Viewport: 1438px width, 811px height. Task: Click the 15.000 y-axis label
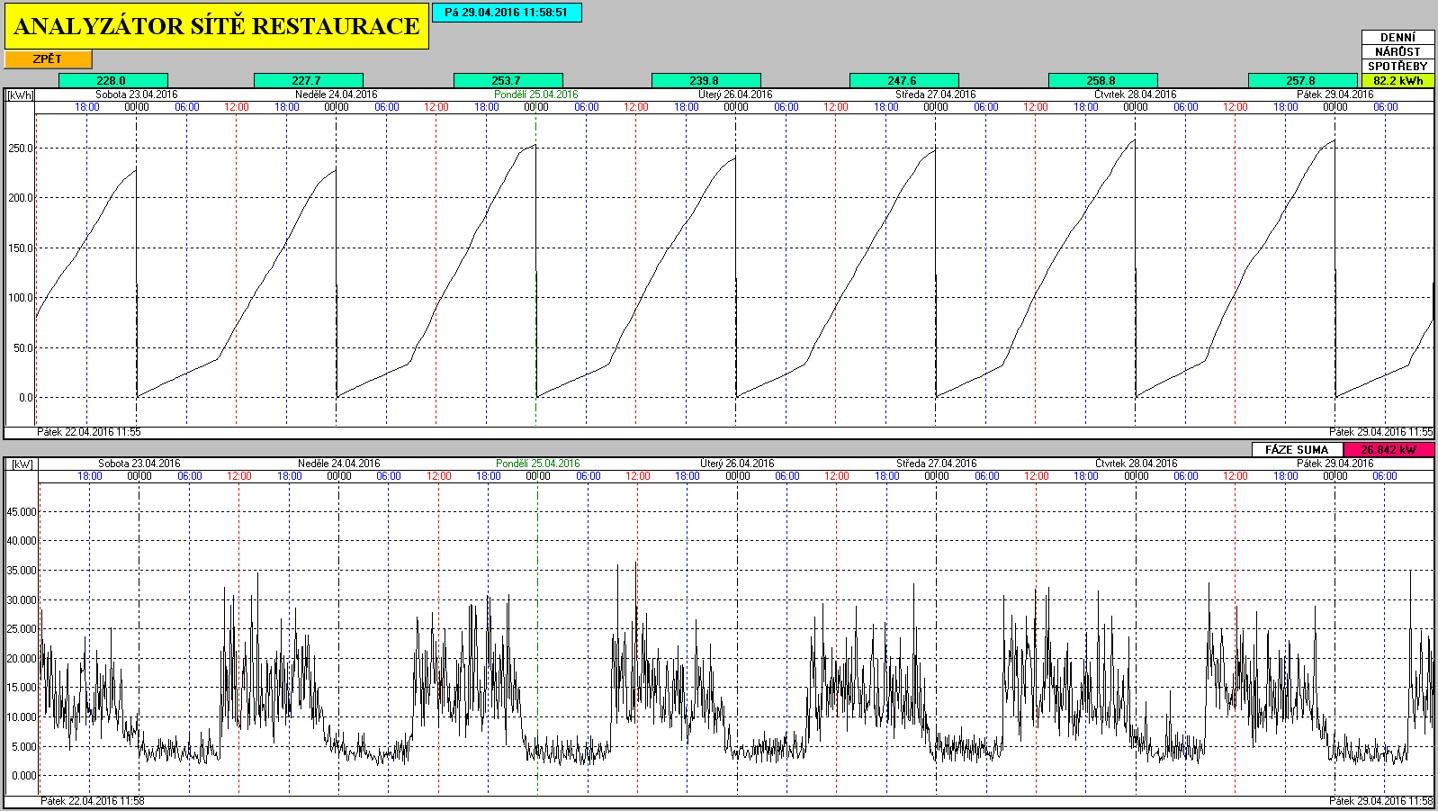point(21,688)
